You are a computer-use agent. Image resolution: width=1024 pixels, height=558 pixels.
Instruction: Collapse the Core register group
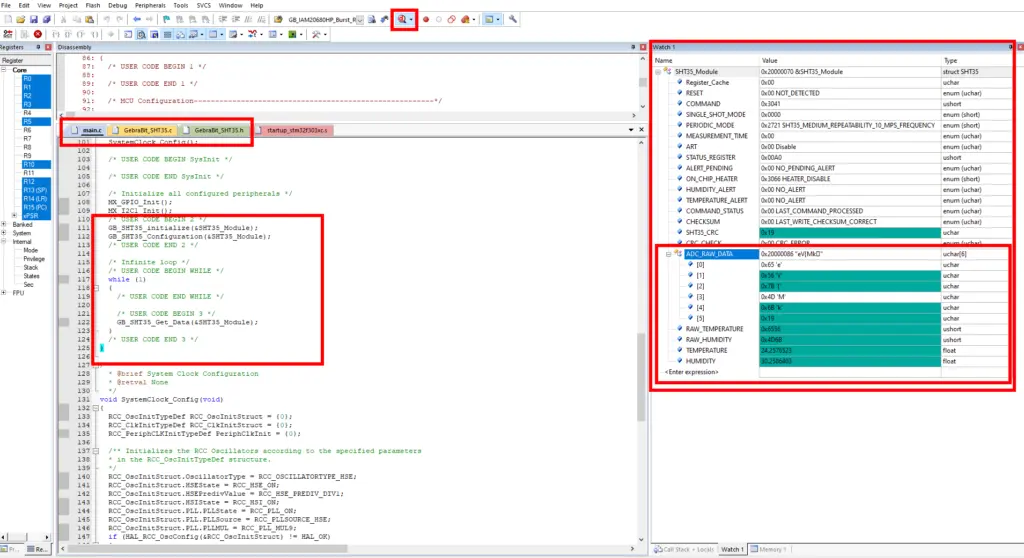pyautogui.click(x=4, y=70)
